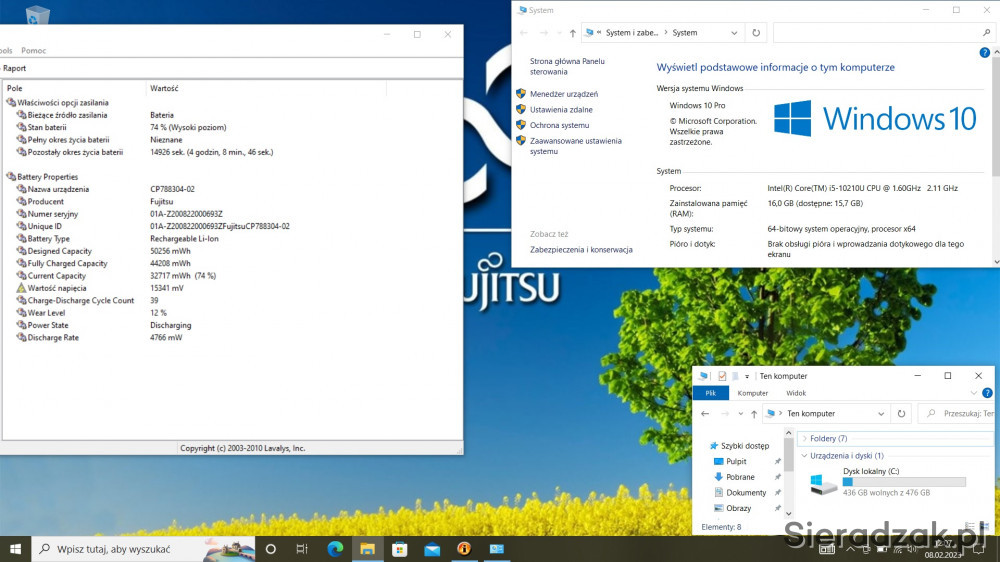The height and width of the screenshot is (562, 1000).
Task: Open Task View on taskbar
Action: point(302,549)
